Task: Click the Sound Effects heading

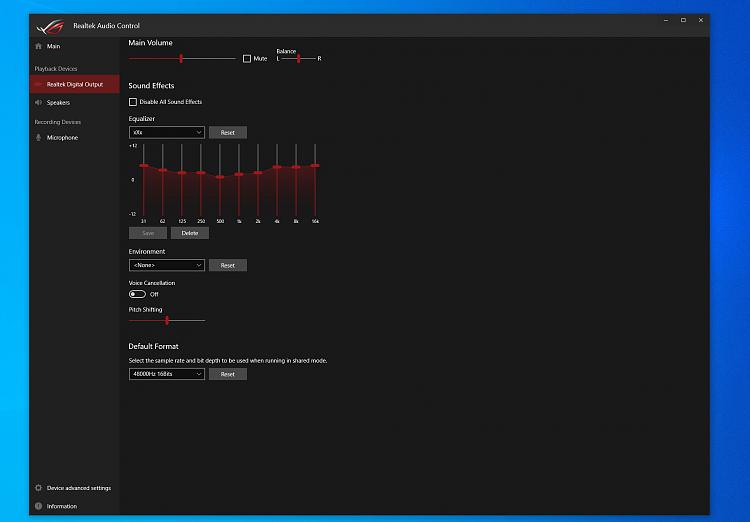Action: (151, 86)
